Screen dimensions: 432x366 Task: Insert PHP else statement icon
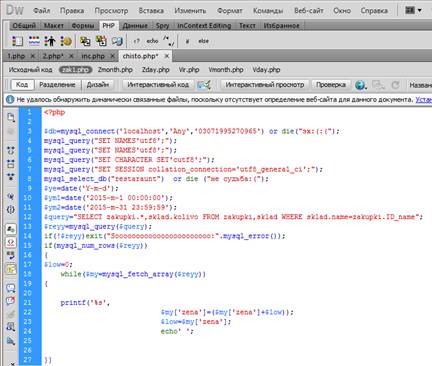(x=203, y=41)
